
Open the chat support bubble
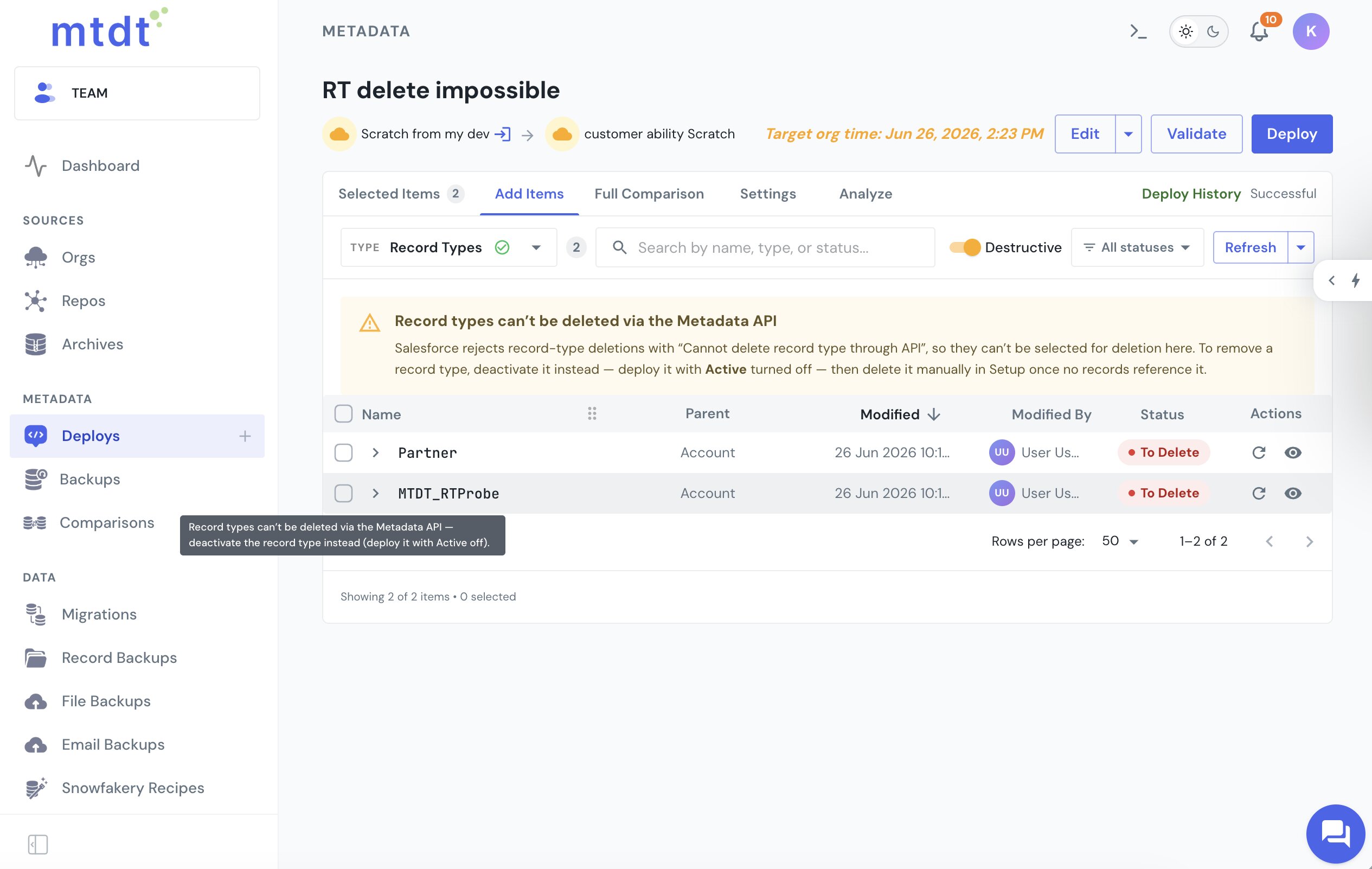pyautogui.click(x=1335, y=834)
